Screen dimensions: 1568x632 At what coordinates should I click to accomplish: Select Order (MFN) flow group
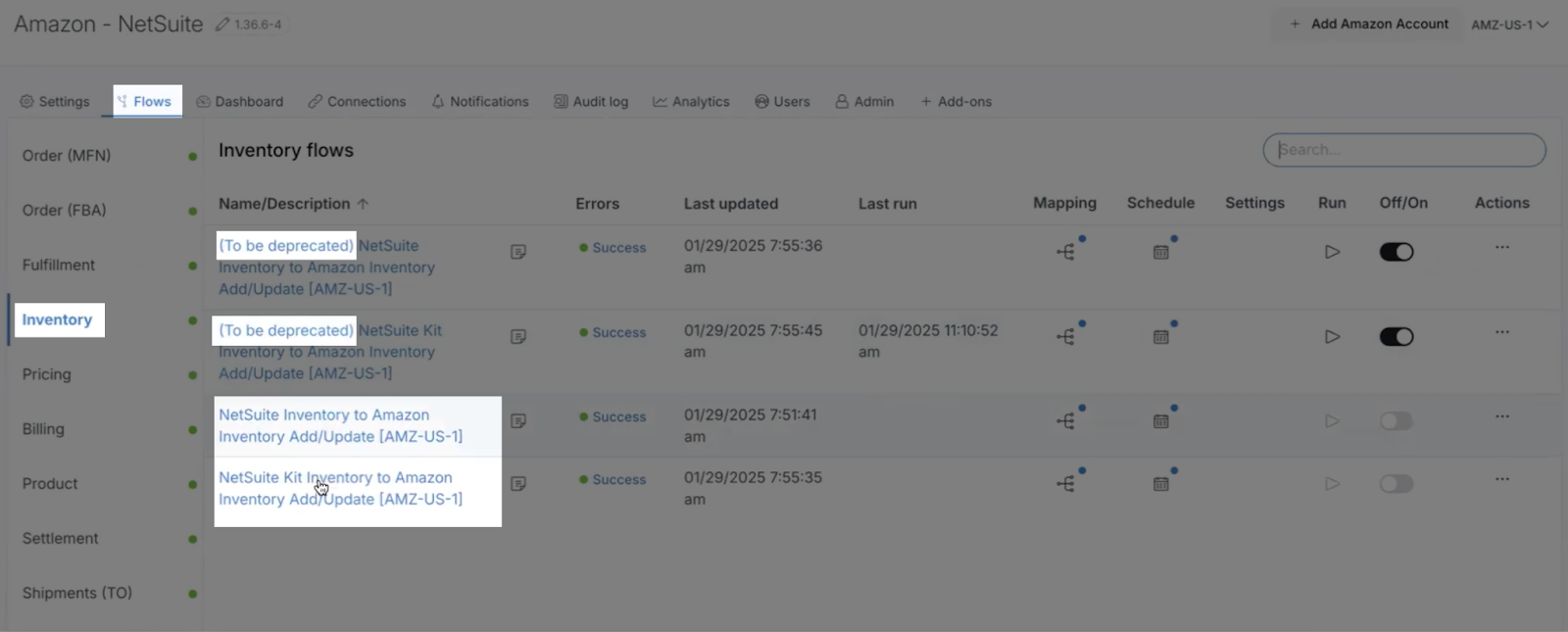[67, 155]
